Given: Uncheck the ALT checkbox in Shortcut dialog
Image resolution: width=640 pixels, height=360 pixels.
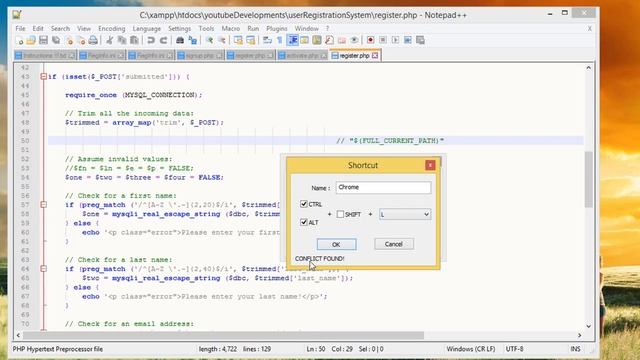Looking at the screenshot, I should click(304, 222).
